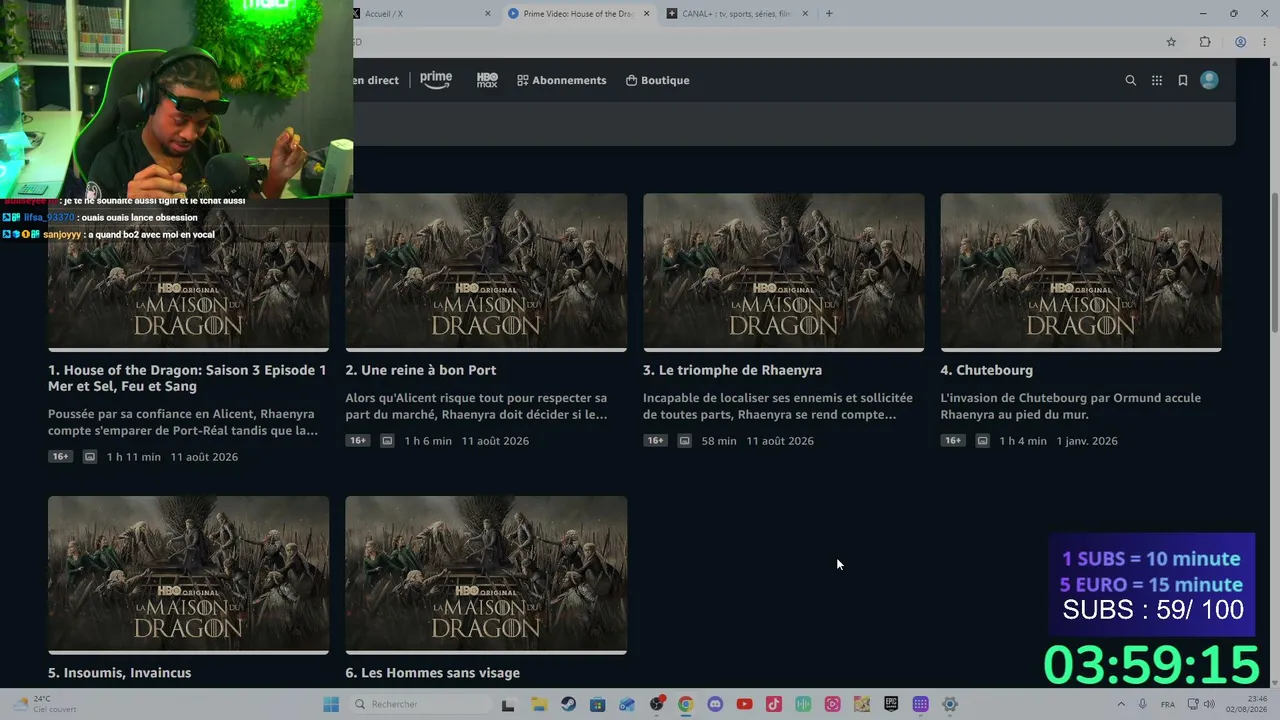
Task: Open Microsoft Store from the taskbar
Action: (x=597, y=704)
